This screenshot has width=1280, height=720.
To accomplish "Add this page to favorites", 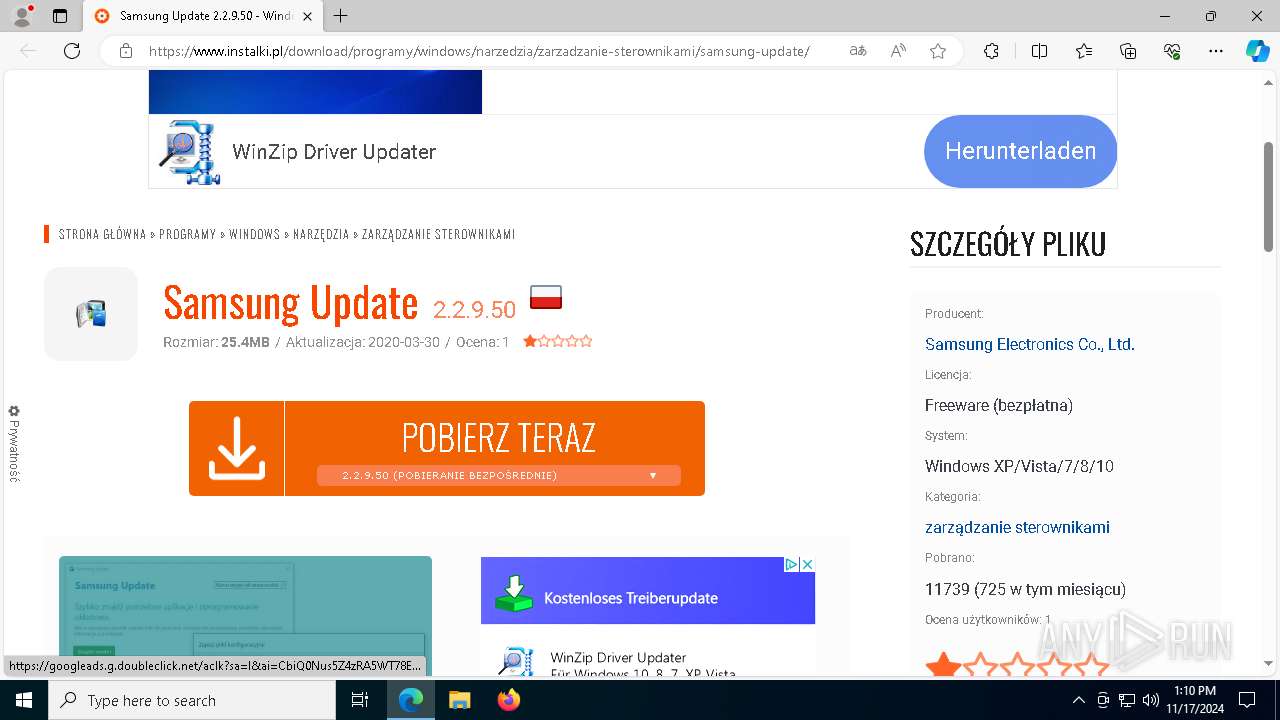I will coord(938,51).
